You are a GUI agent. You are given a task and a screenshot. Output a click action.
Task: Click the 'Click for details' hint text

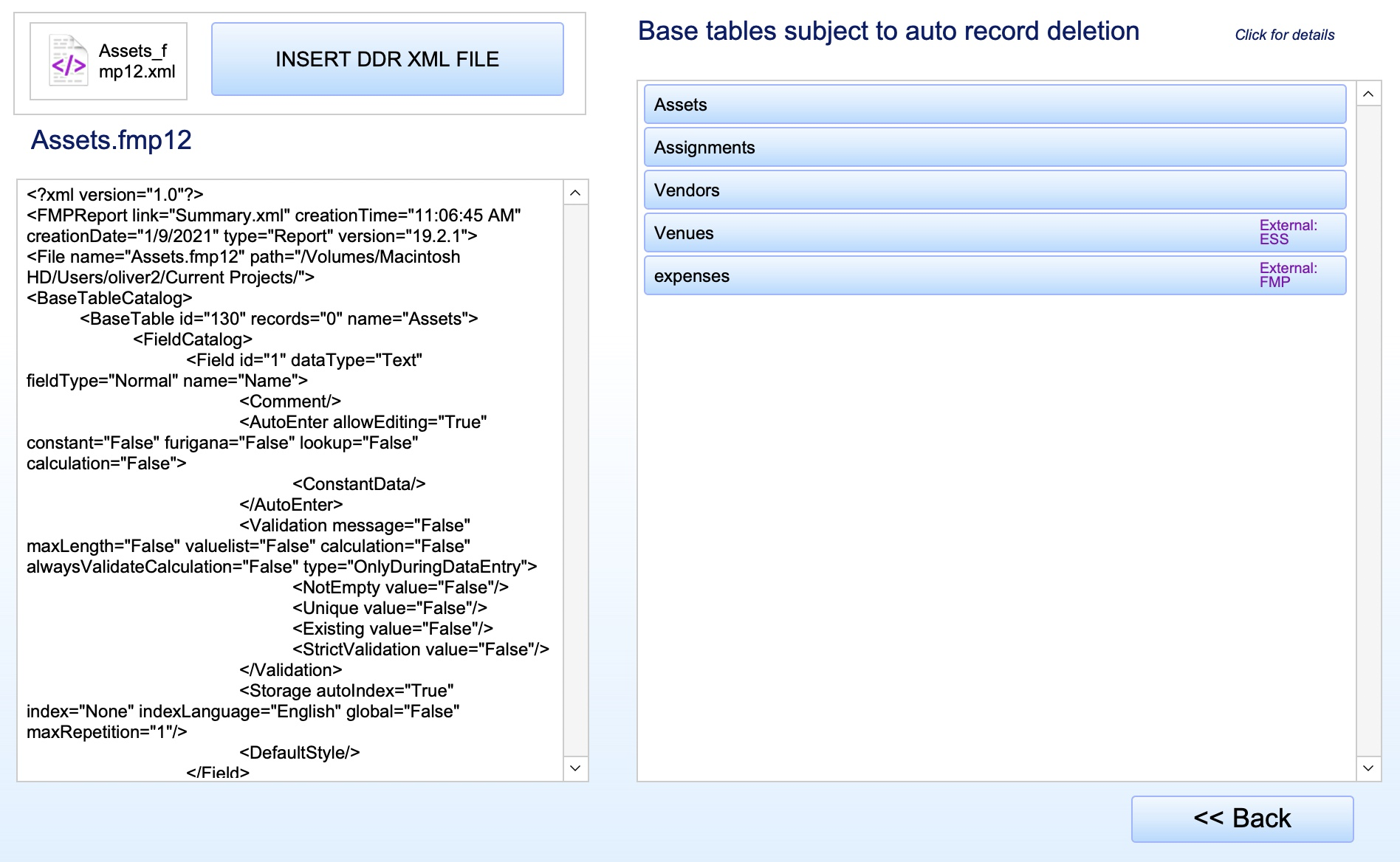(1284, 35)
